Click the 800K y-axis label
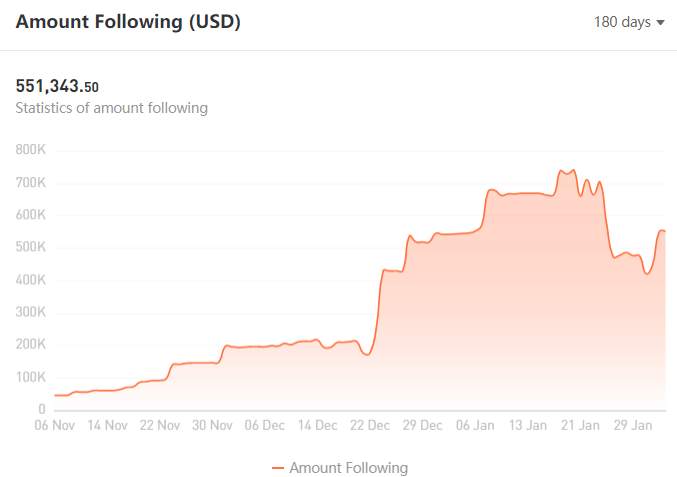 30,149
